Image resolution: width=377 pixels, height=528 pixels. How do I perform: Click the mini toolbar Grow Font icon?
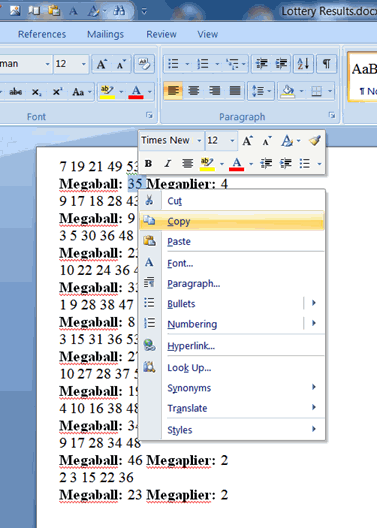tap(247, 140)
